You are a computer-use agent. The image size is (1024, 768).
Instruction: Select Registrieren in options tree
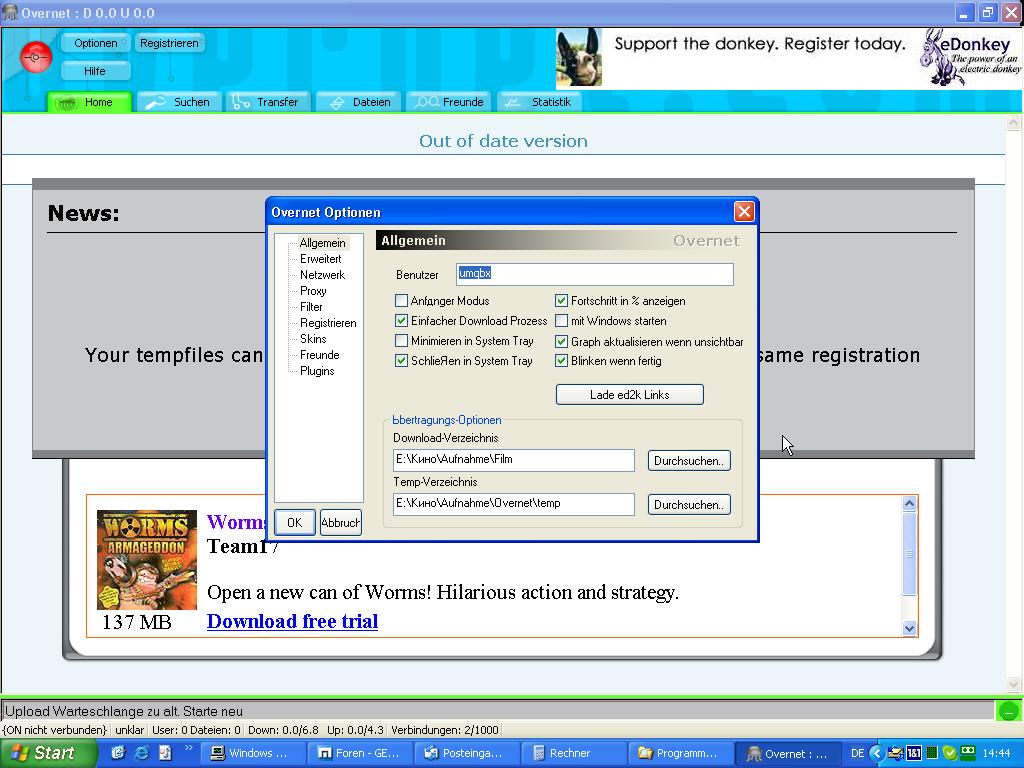328,323
